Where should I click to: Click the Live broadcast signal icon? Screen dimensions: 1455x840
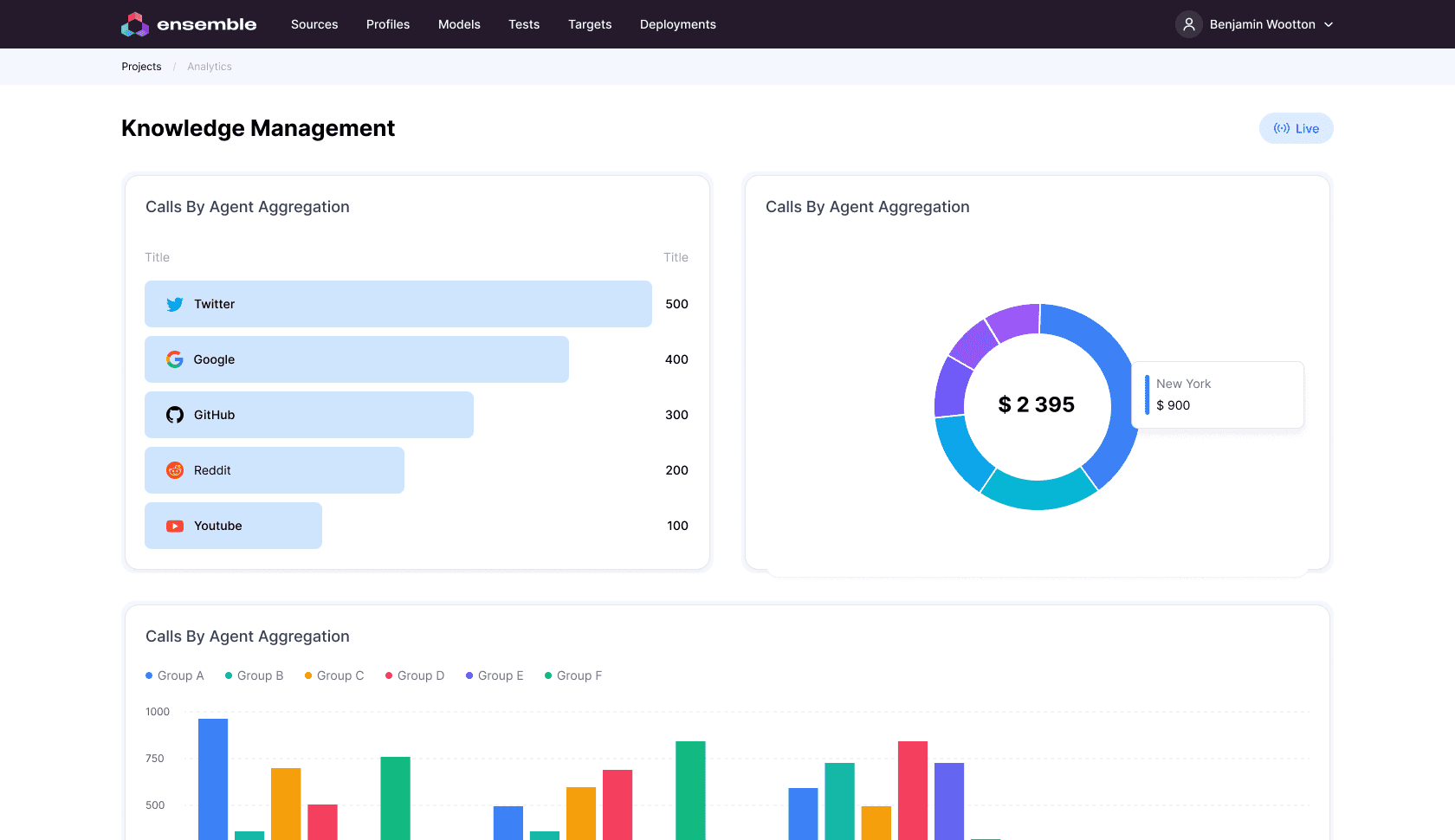click(1282, 128)
